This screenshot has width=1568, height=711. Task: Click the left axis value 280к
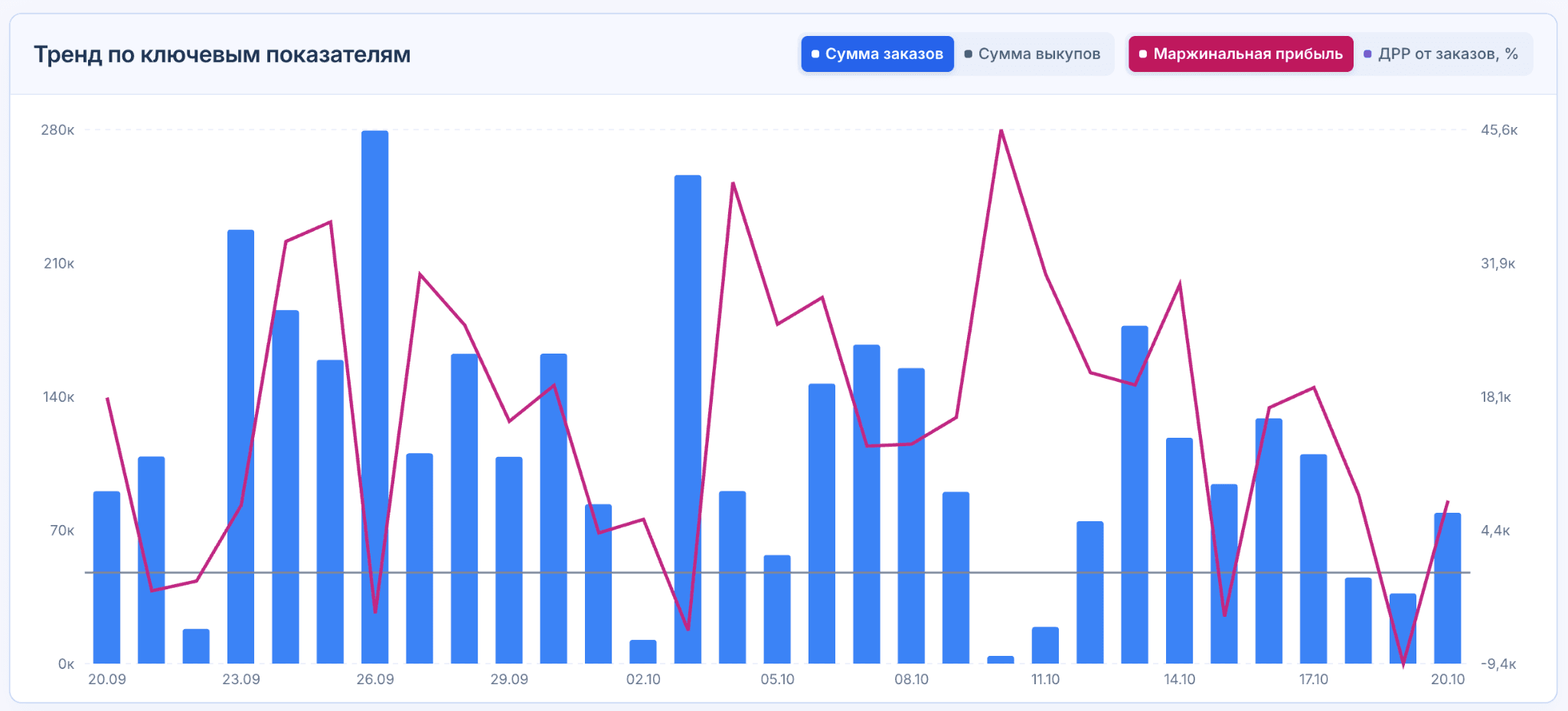click(x=57, y=130)
